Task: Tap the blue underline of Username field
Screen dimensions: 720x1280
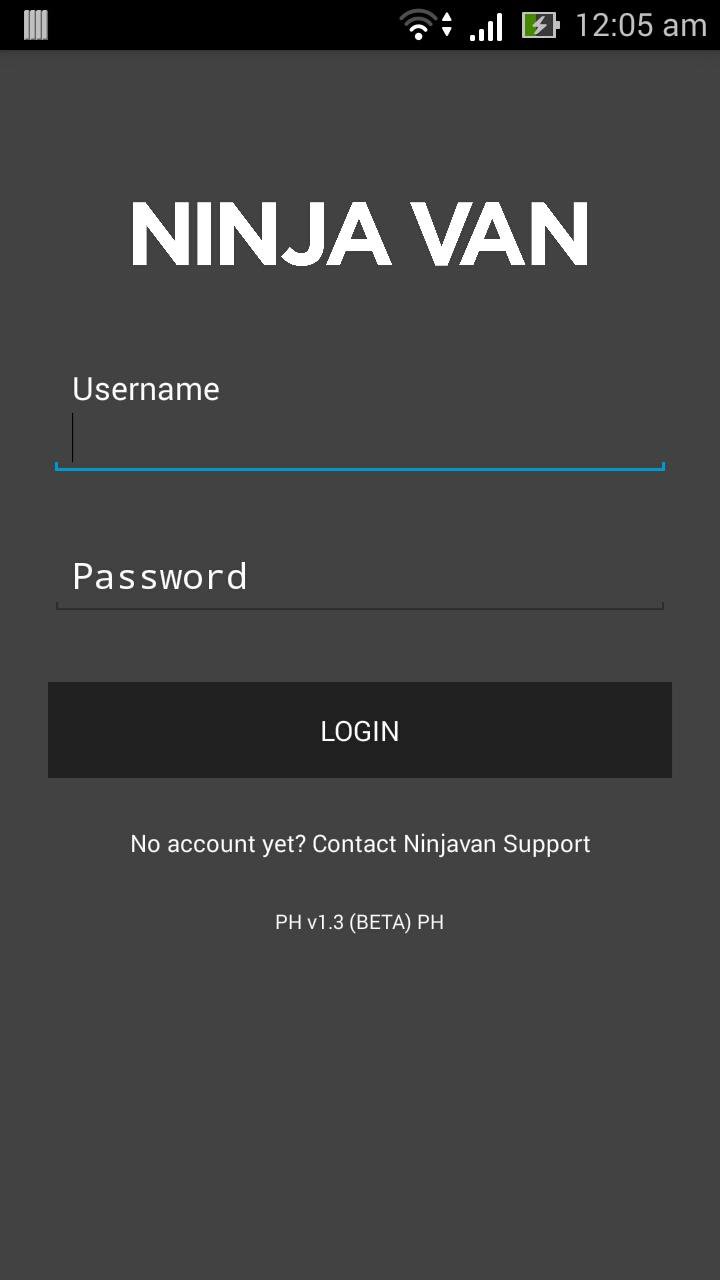Action: [x=360, y=467]
